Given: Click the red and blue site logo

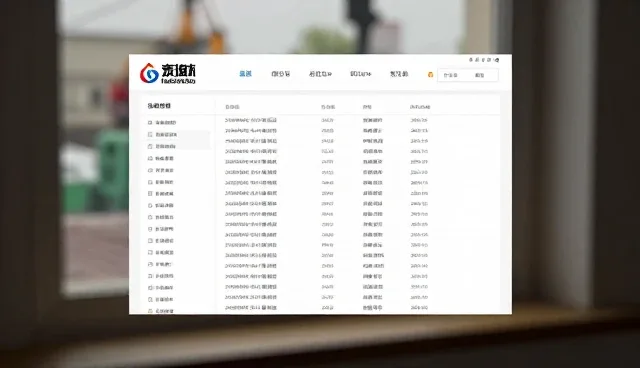Looking at the screenshot, I should point(149,73).
